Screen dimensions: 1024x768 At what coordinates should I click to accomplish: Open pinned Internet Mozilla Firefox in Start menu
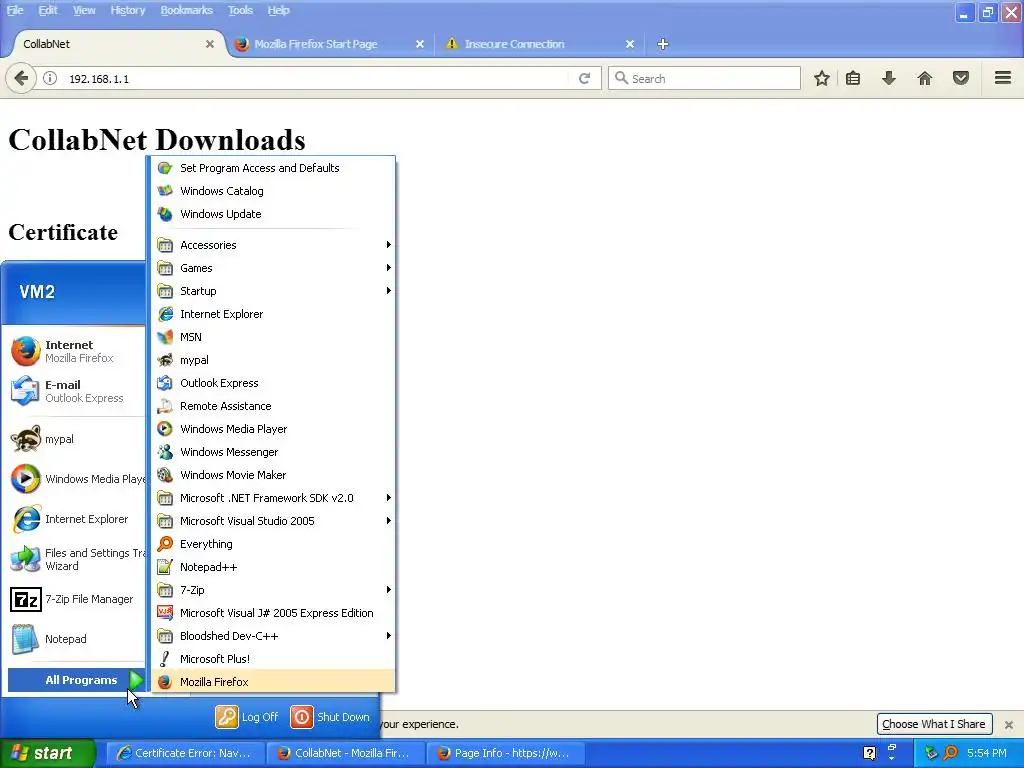[76, 351]
